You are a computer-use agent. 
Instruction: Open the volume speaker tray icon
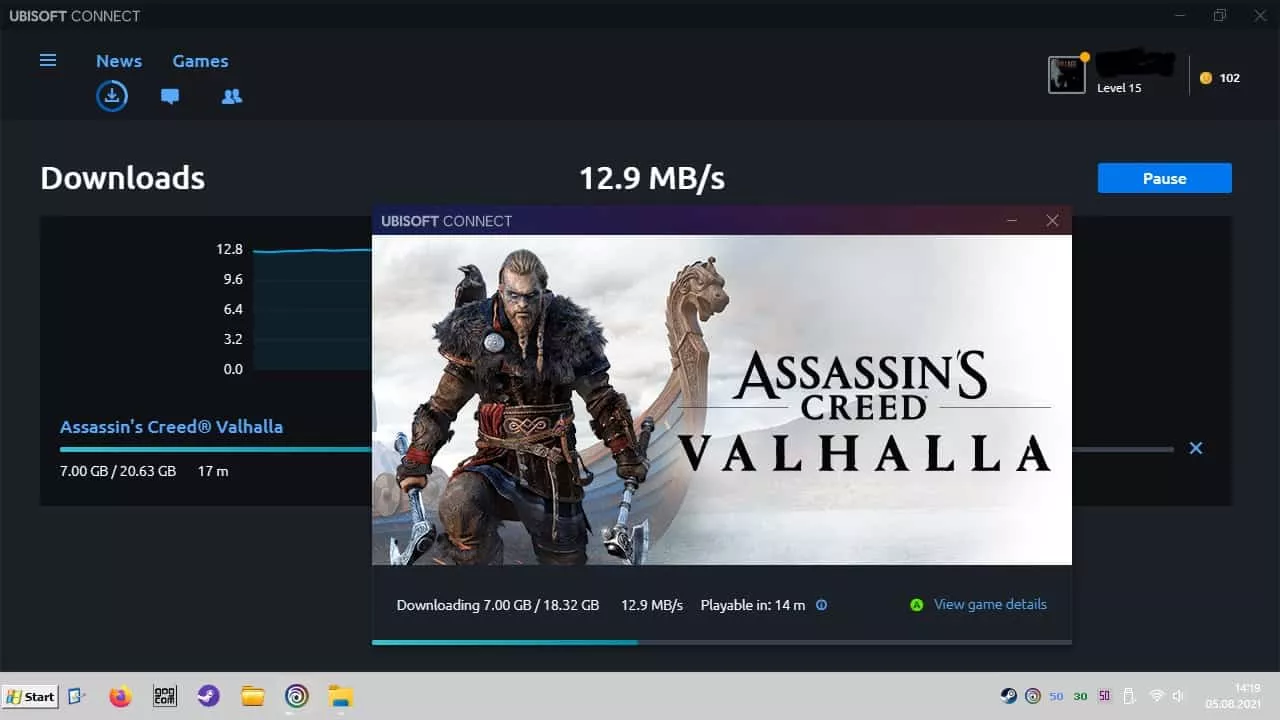1178,696
